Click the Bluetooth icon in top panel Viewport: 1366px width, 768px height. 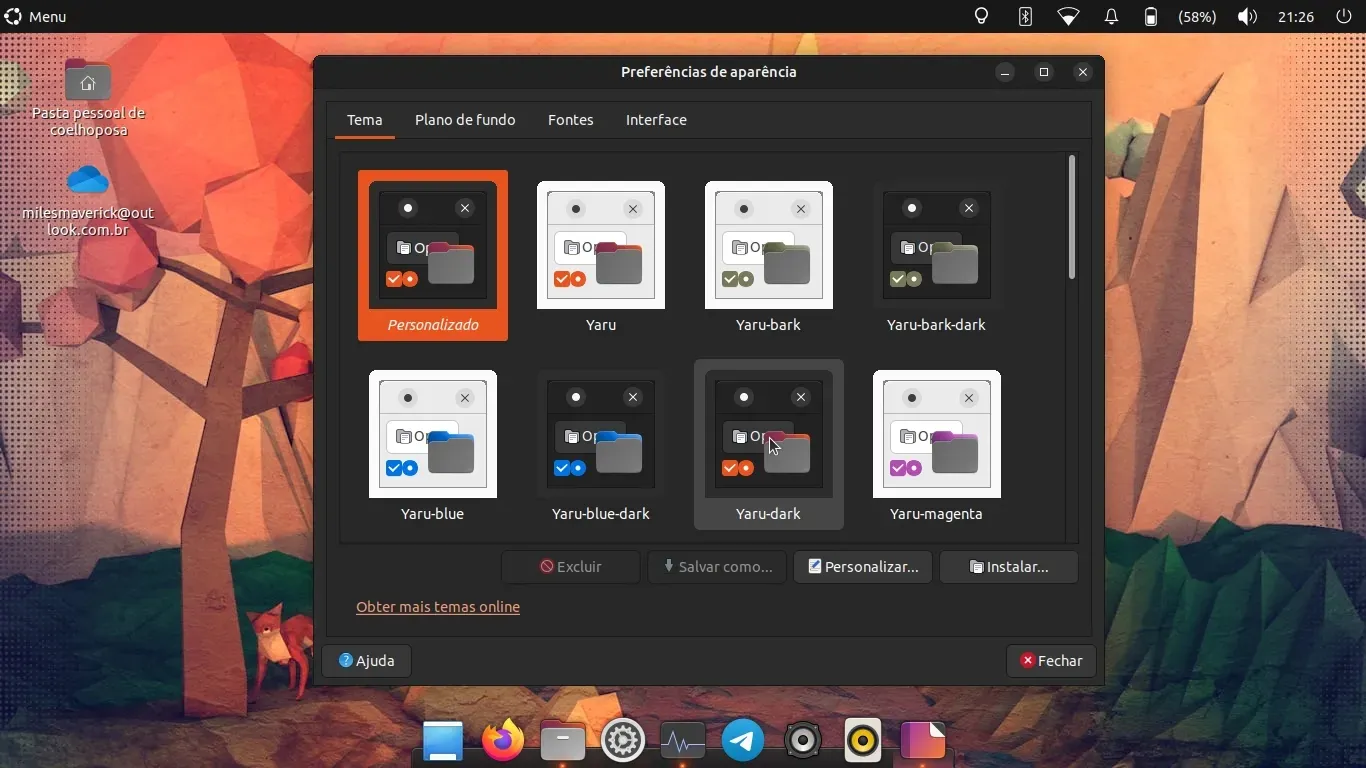click(1025, 17)
